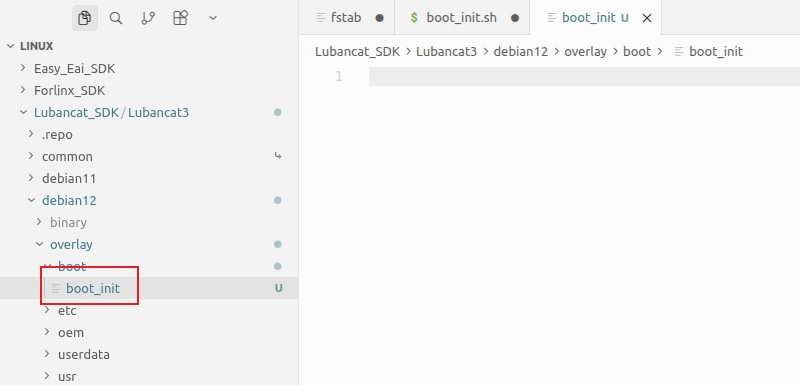Click overlay in the breadcrumb
The image size is (800, 385).
(586, 52)
